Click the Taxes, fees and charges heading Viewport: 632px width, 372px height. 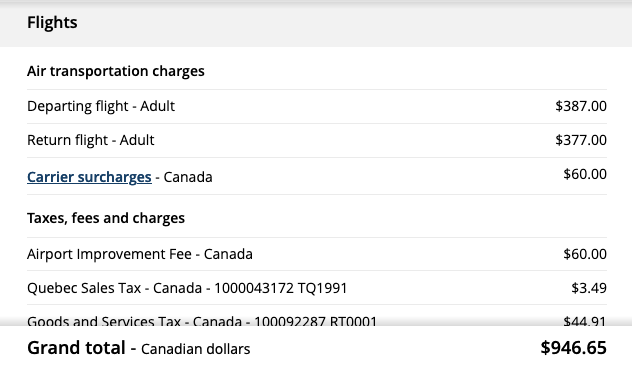coord(106,218)
